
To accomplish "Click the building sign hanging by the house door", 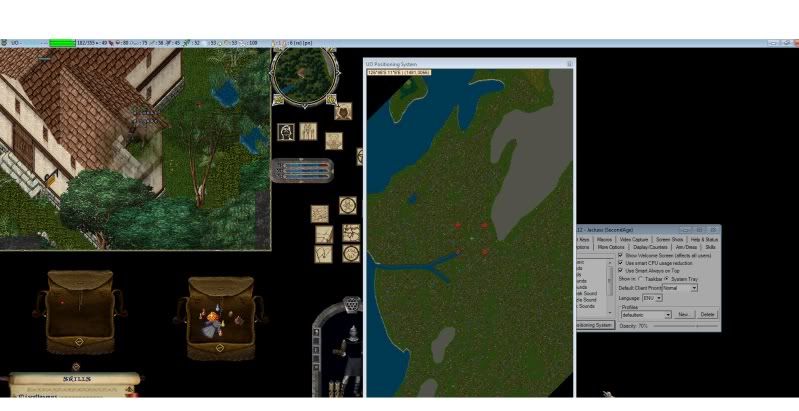I will [51, 179].
